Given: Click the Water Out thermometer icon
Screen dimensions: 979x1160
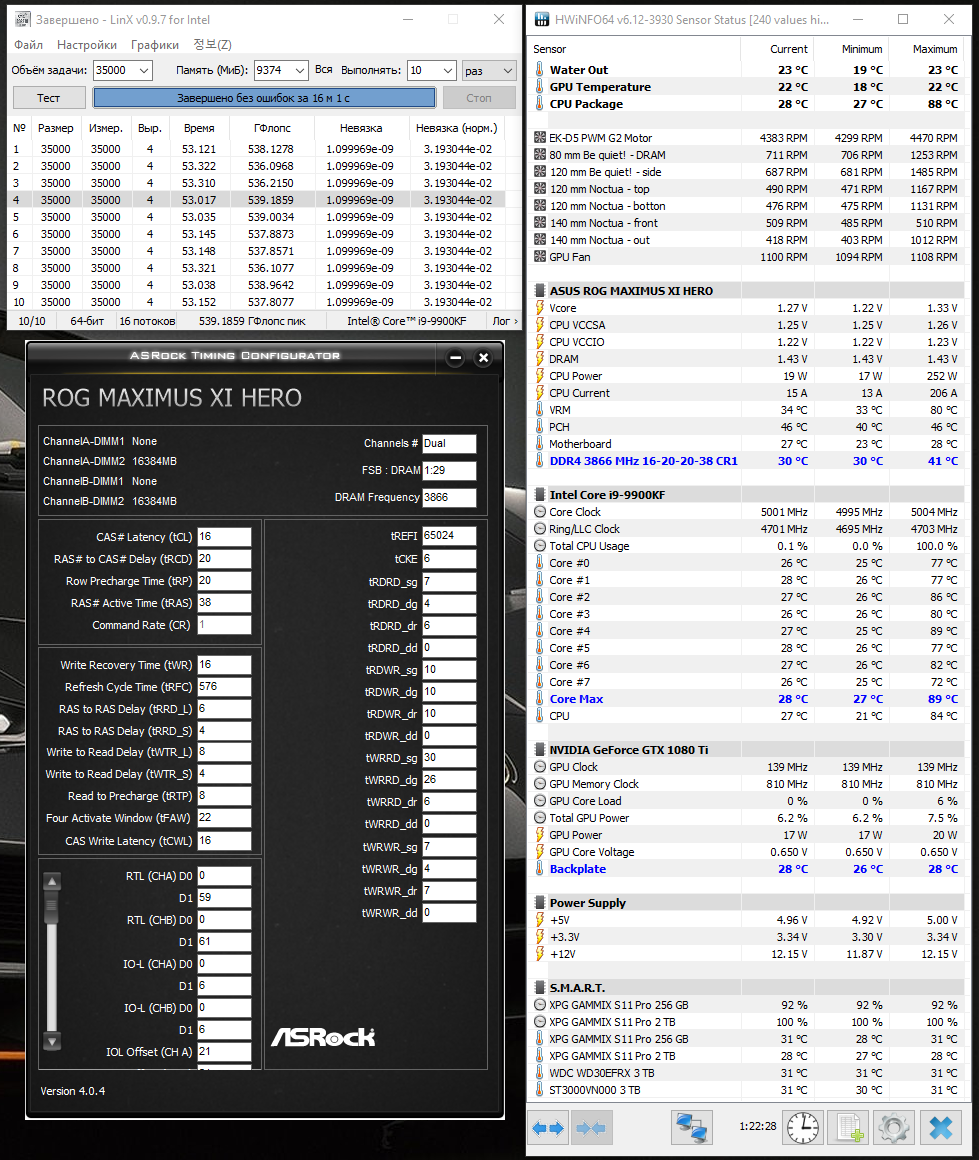Looking at the screenshot, I should point(540,70).
